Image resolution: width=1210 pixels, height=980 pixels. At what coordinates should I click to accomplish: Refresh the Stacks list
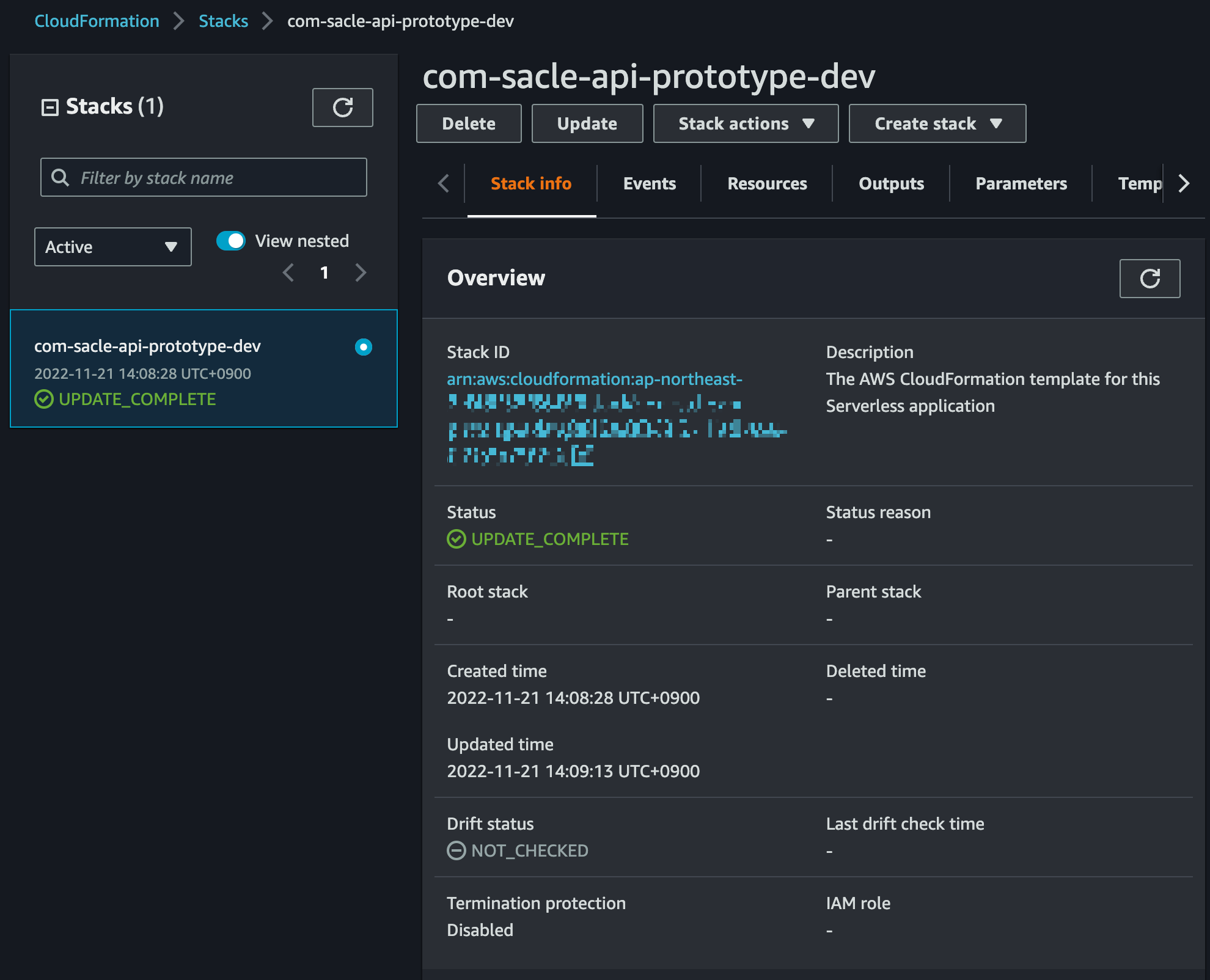[x=342, y=108]
